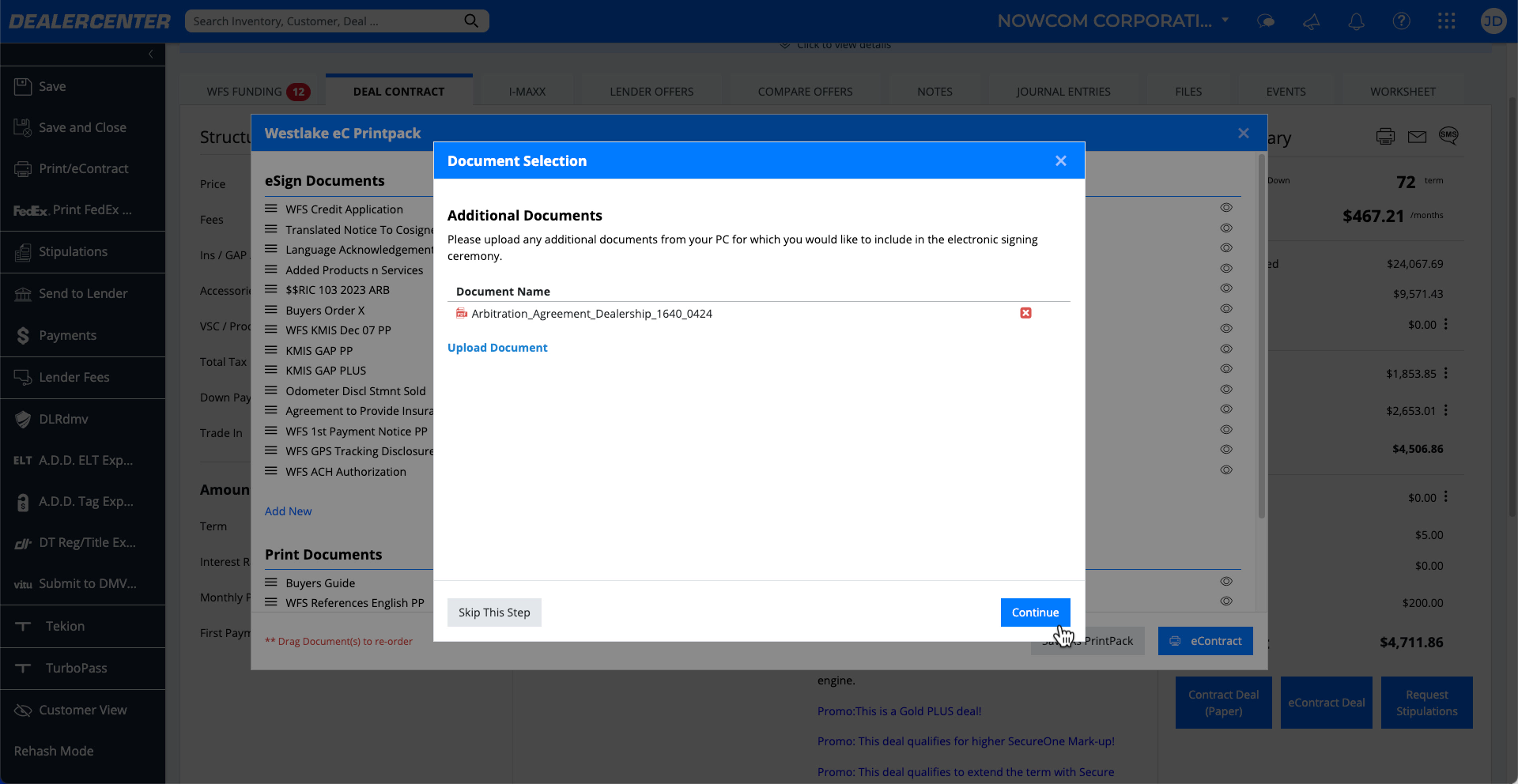
Task: Open the COMPARE OFFERS tab
Action: pos(805,92)
